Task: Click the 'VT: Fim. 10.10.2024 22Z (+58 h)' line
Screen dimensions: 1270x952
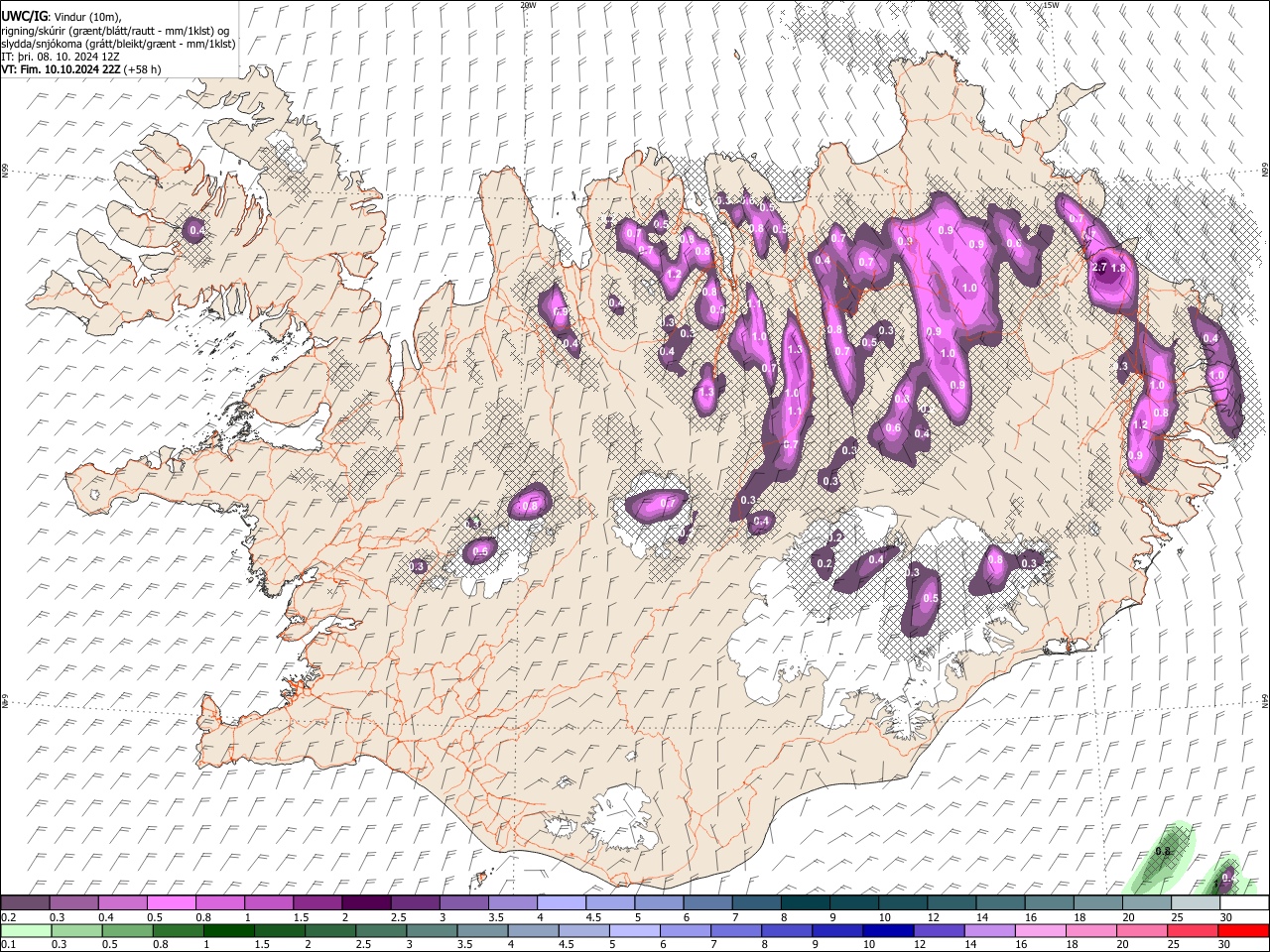Action: click(x=81, y=69)
